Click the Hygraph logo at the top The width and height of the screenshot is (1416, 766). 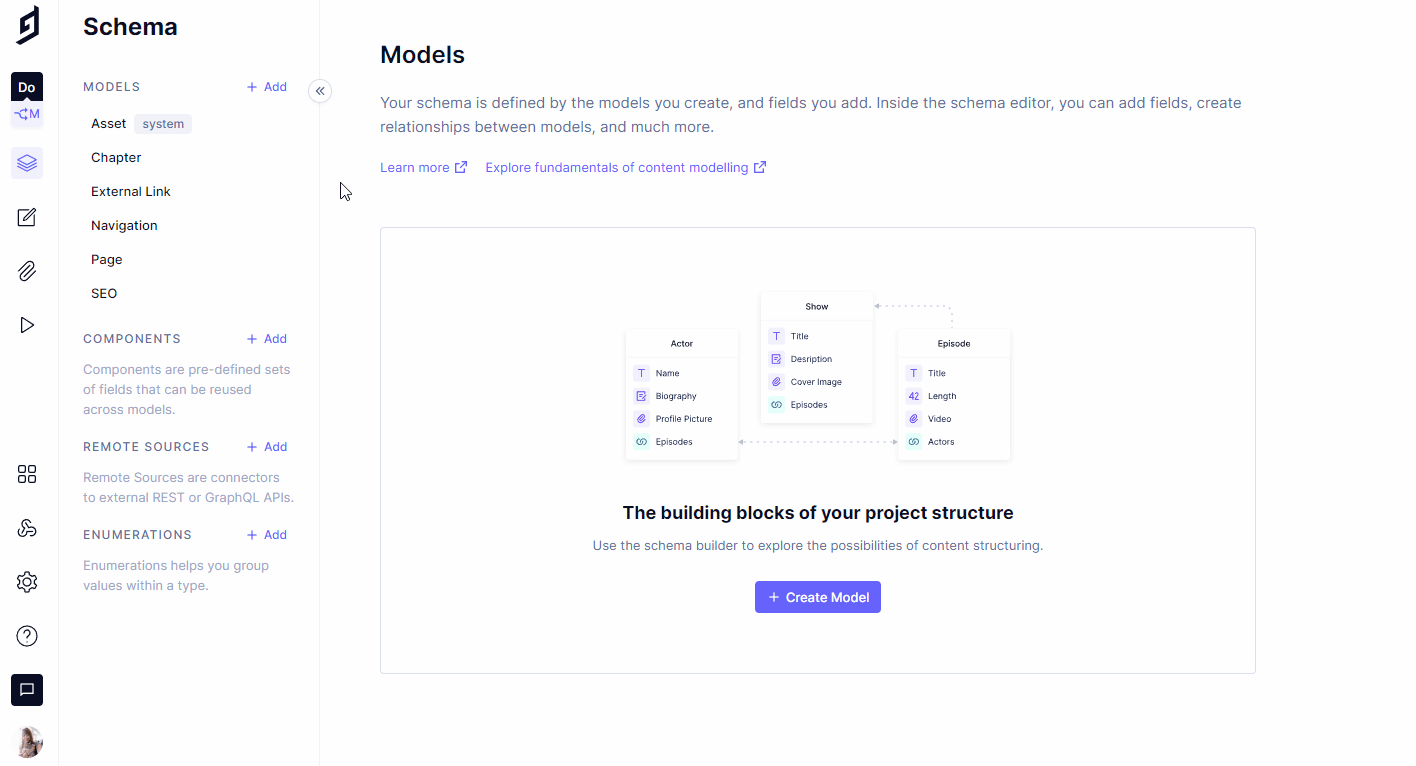tap(26, 26)
